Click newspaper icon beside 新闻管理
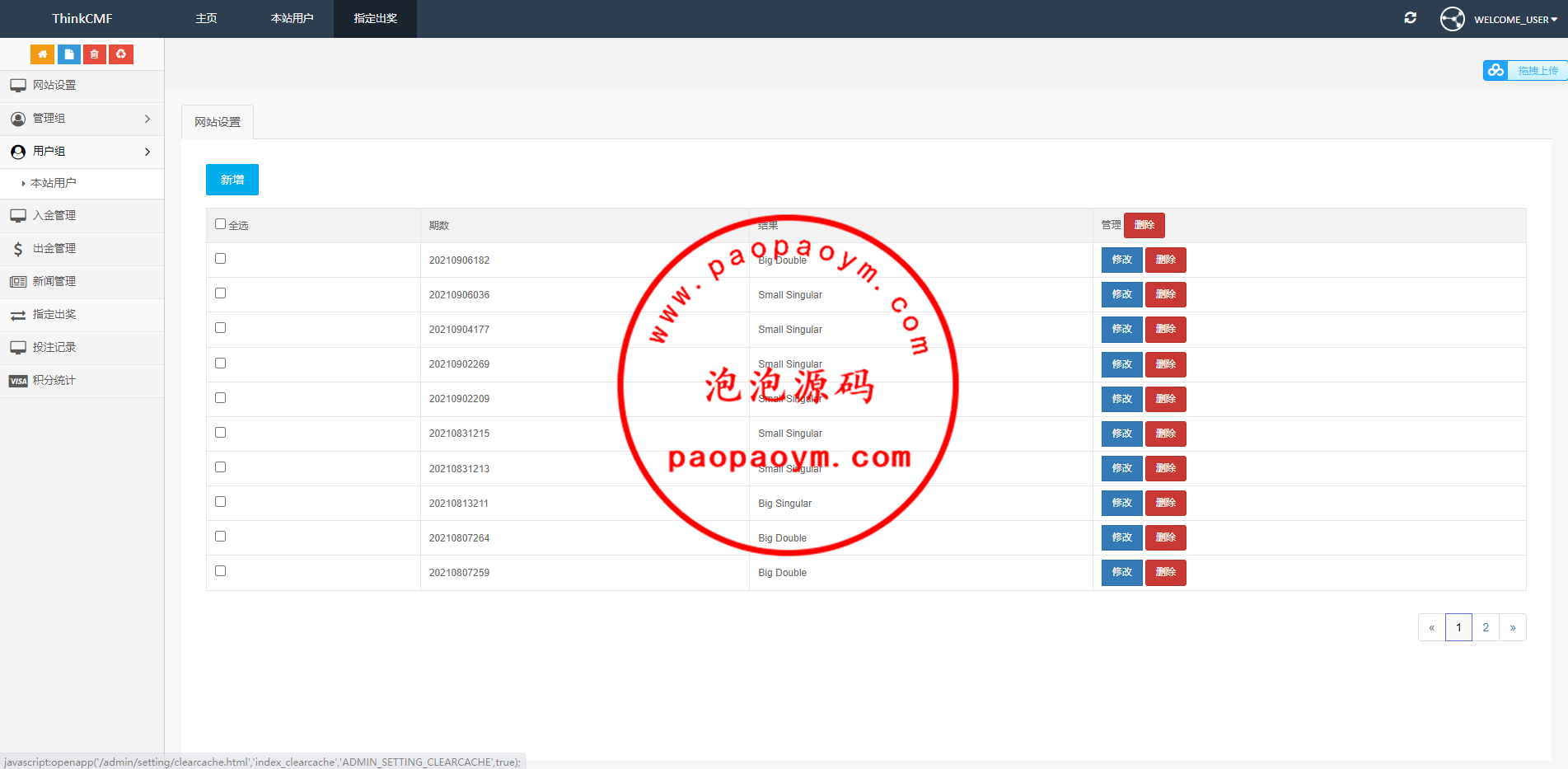The image size is (1568, 769). pyautogui.click(x=18, y=282)
